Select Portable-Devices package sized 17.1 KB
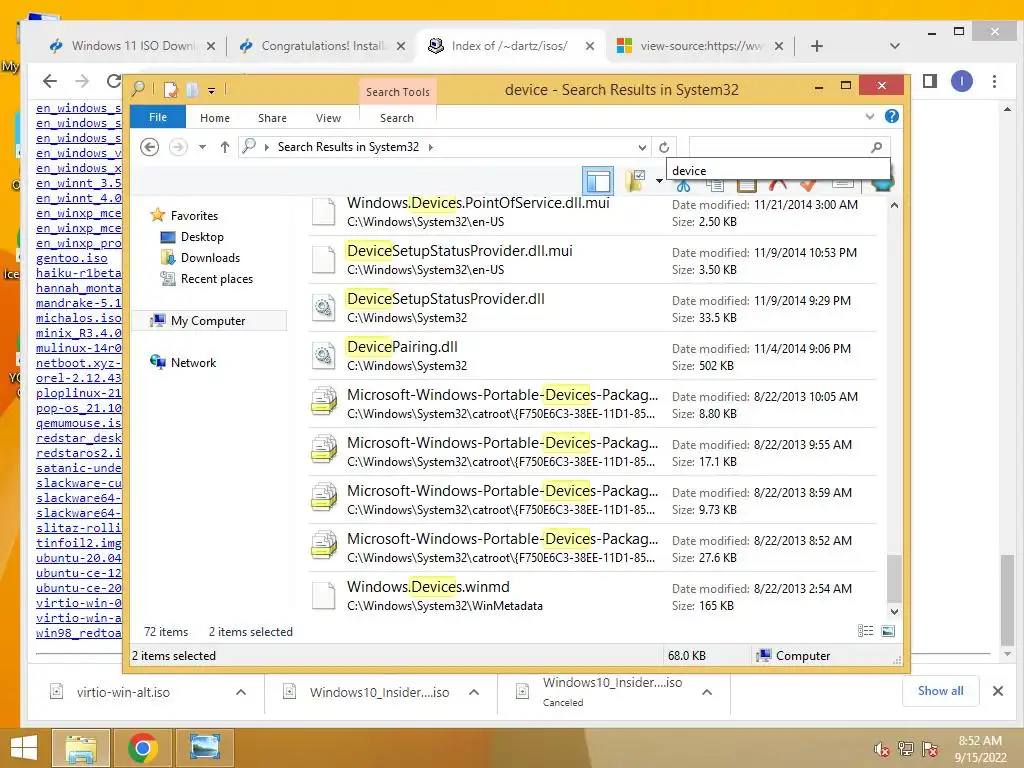This screenshot has width=1024, height=768. (592, 452)
